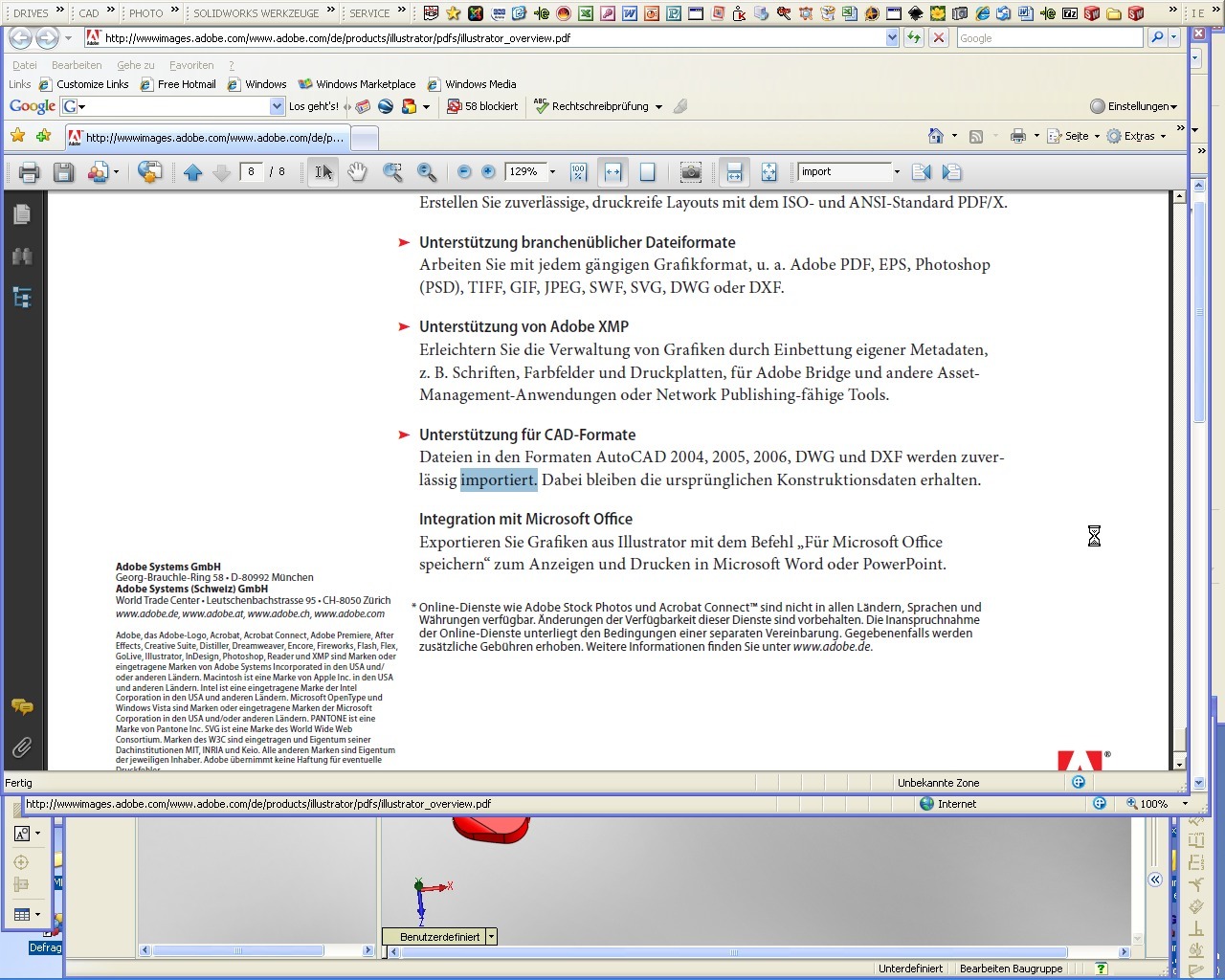Open the Windows Media link
The height and width of the screenshot is (980, 1225).
472,84
